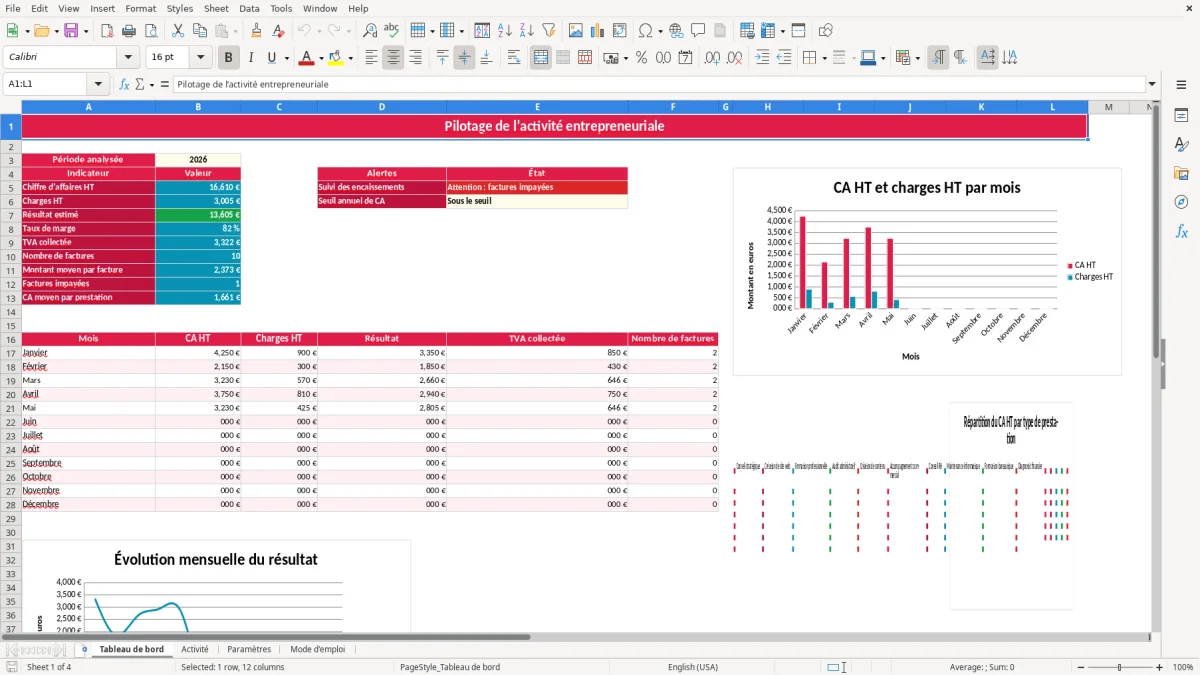Click the Spelling check abc icon
This screenshot has width=1200, height=675.
(x=392, y=31)
